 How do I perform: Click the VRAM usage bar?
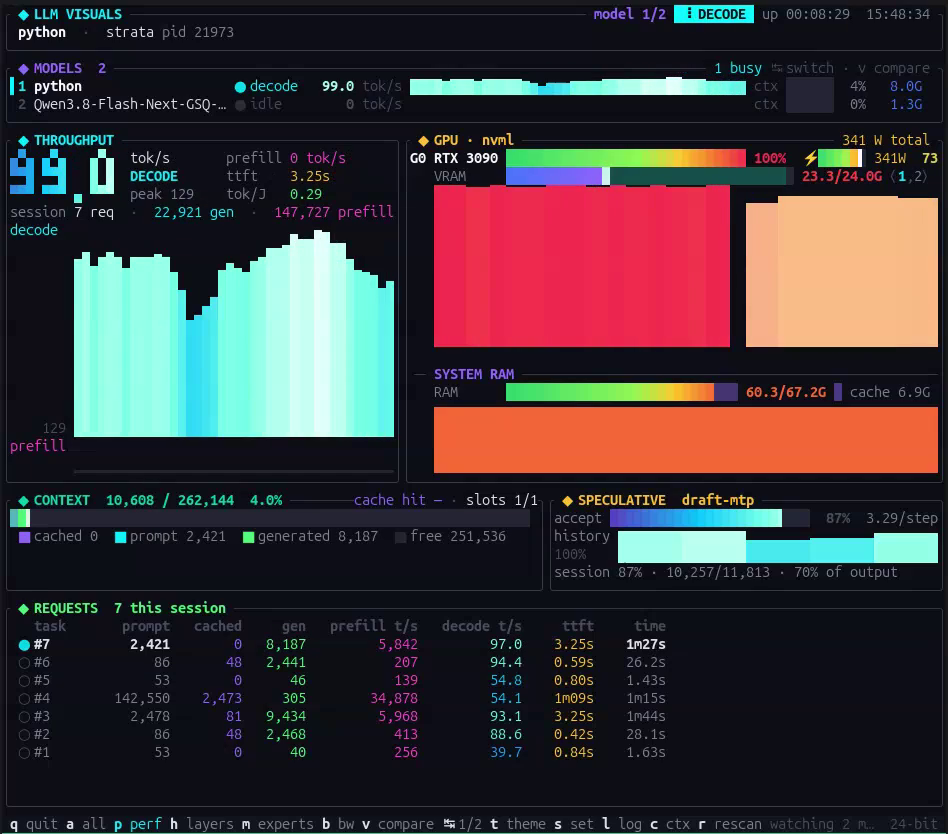649,176
